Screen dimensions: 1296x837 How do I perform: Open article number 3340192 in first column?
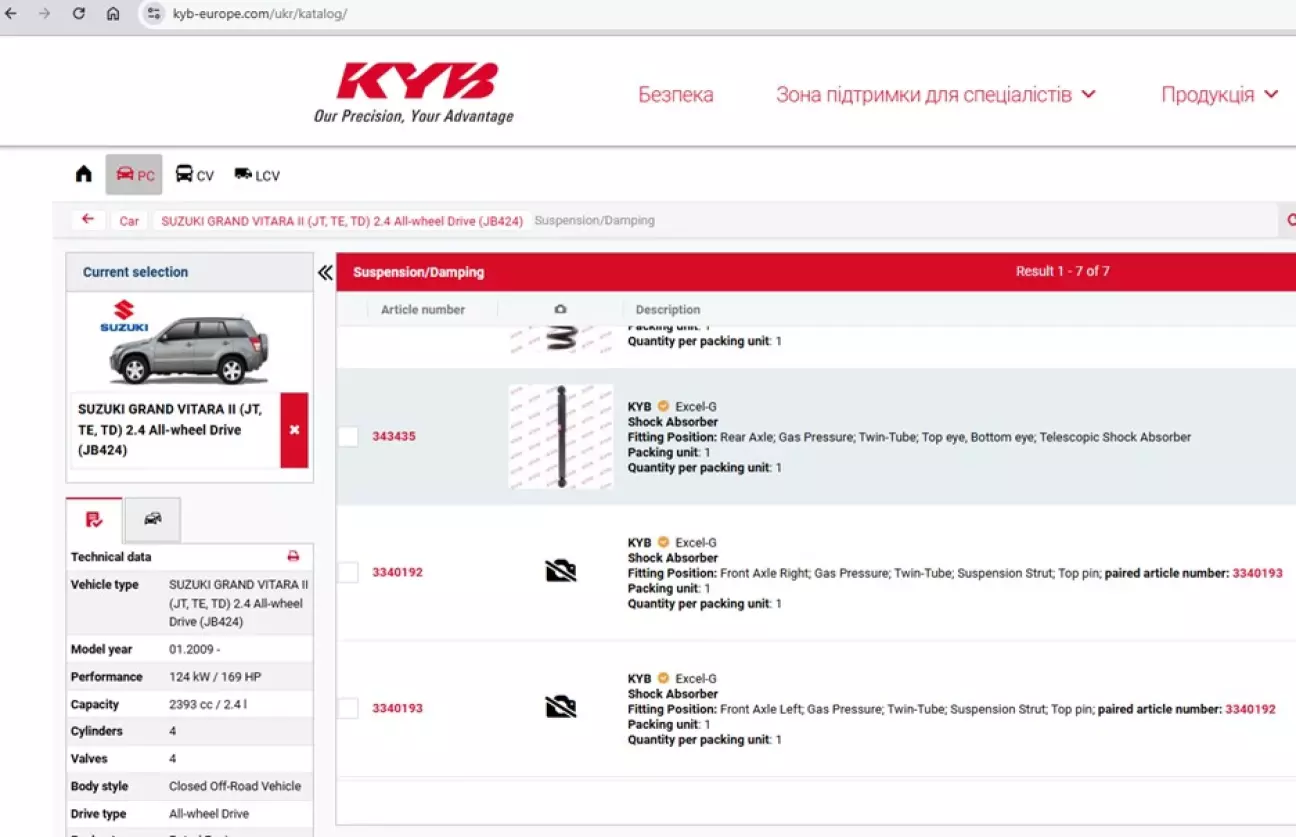[x=397, y=573]
